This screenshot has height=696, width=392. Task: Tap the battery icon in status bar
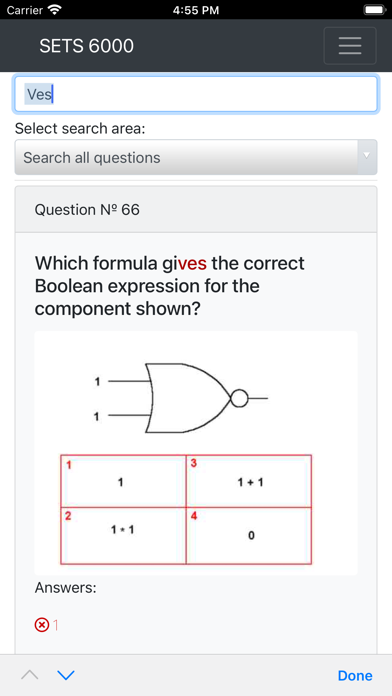[374, 10]
